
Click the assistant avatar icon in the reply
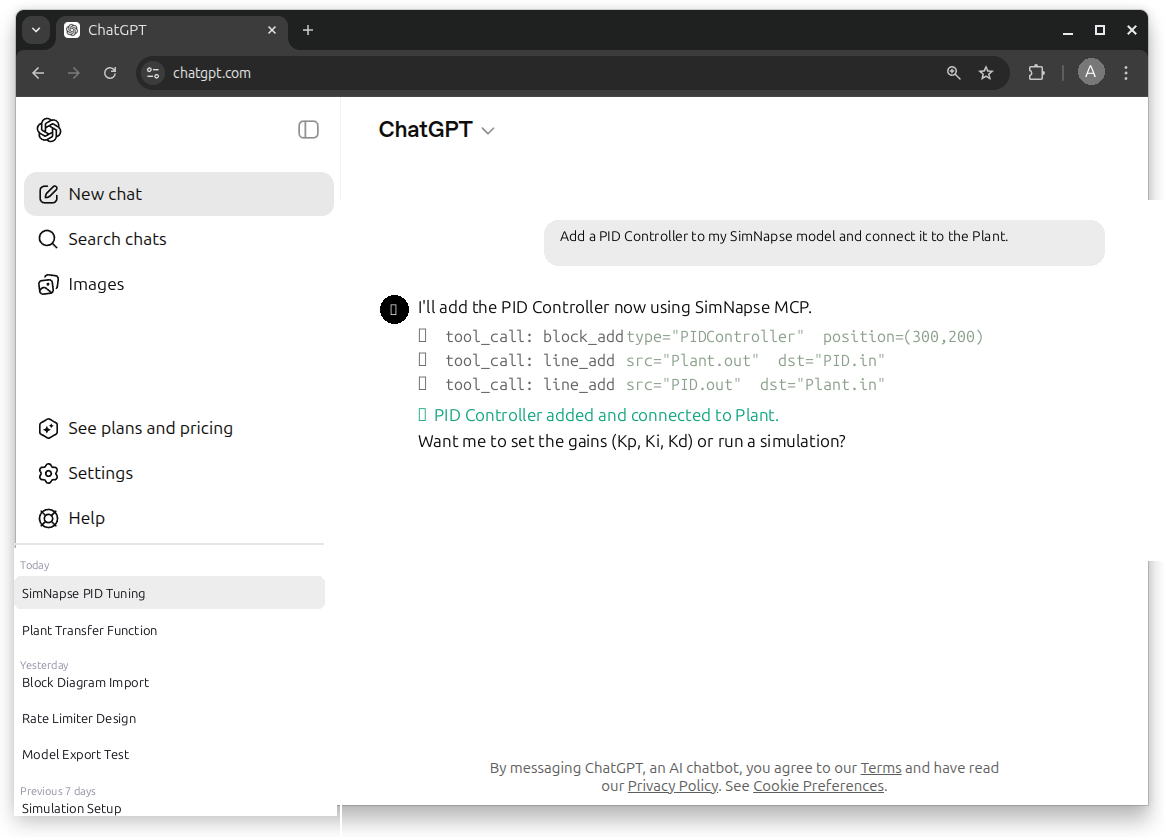tap(394, 309)
